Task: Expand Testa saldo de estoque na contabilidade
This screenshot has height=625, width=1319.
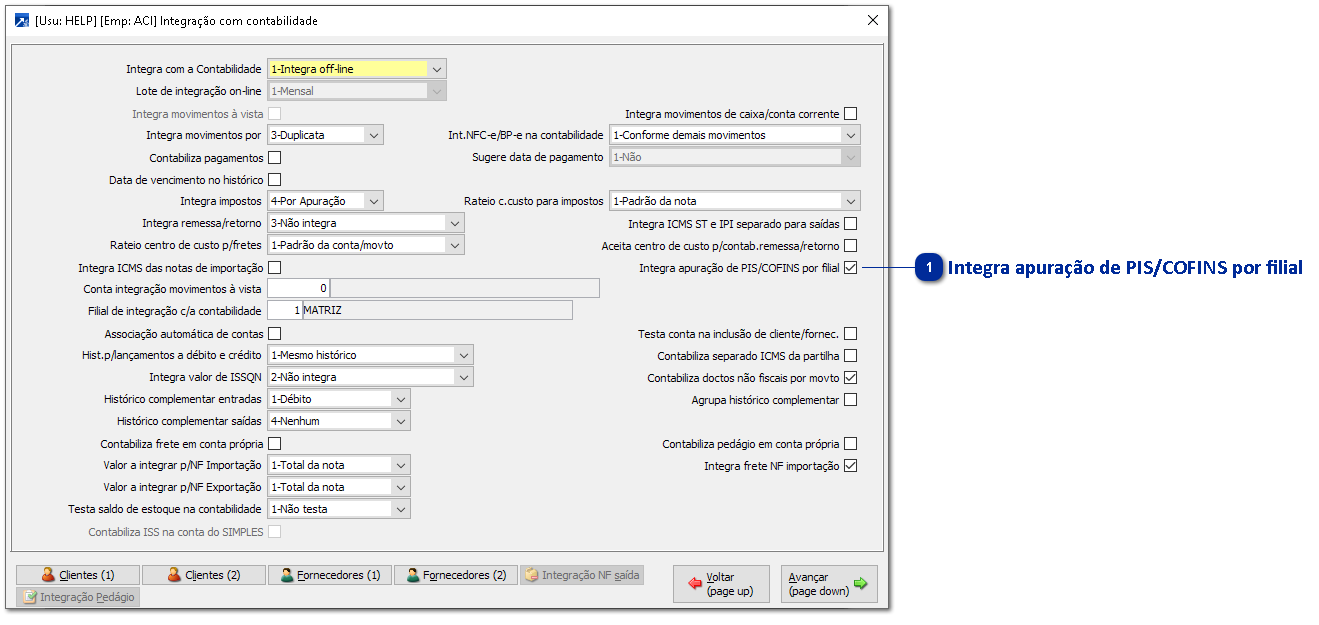Action: [399, 509]
